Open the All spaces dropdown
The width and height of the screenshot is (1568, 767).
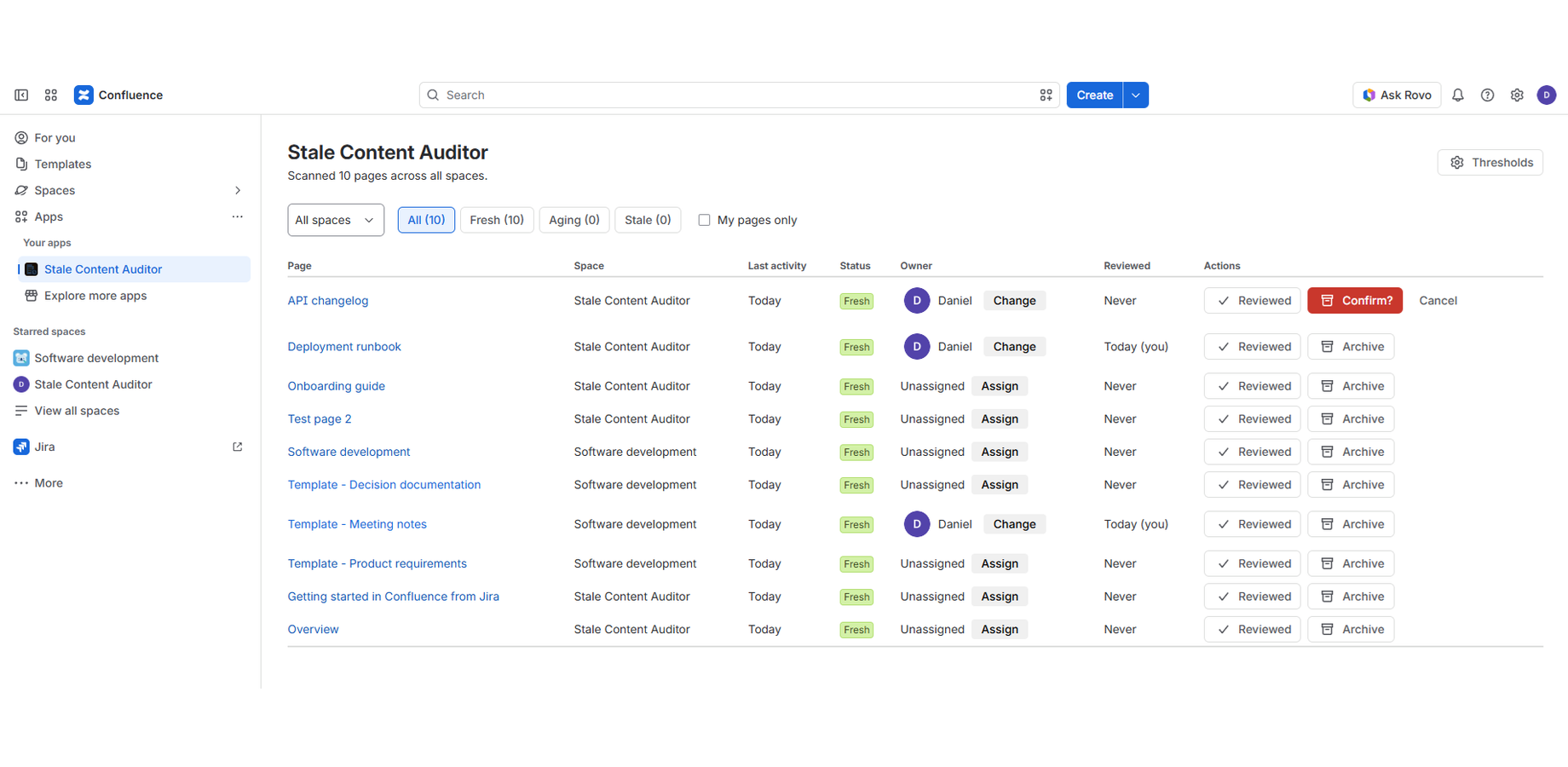[336, 220]
